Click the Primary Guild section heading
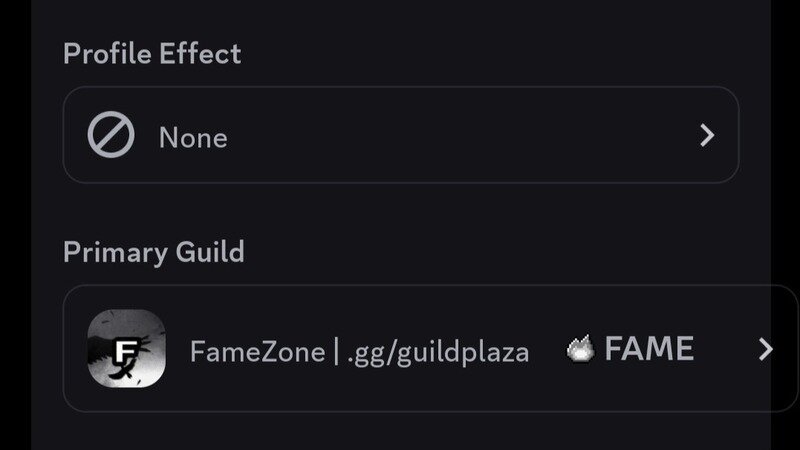The height and width of the screenshot is (450, 800). [x=154, y=252]
